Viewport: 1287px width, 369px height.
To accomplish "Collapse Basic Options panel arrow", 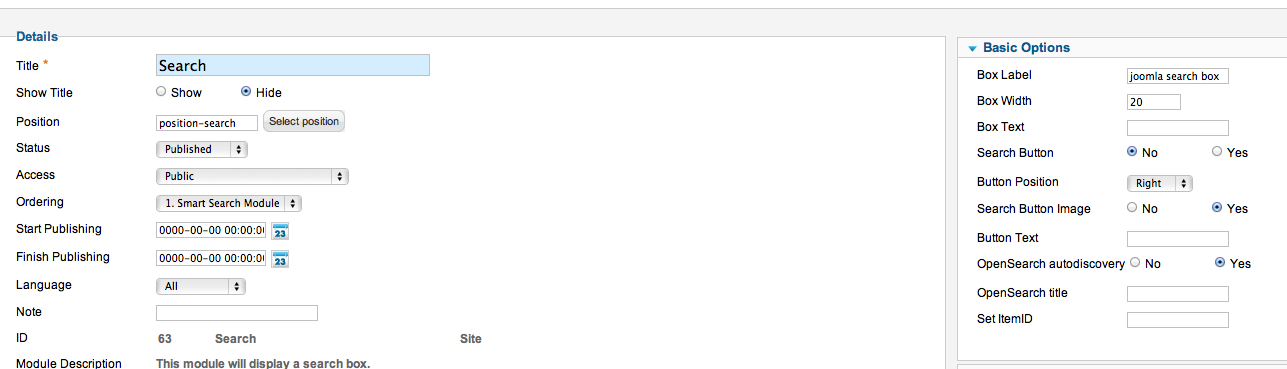I will [x=972, y=49].
